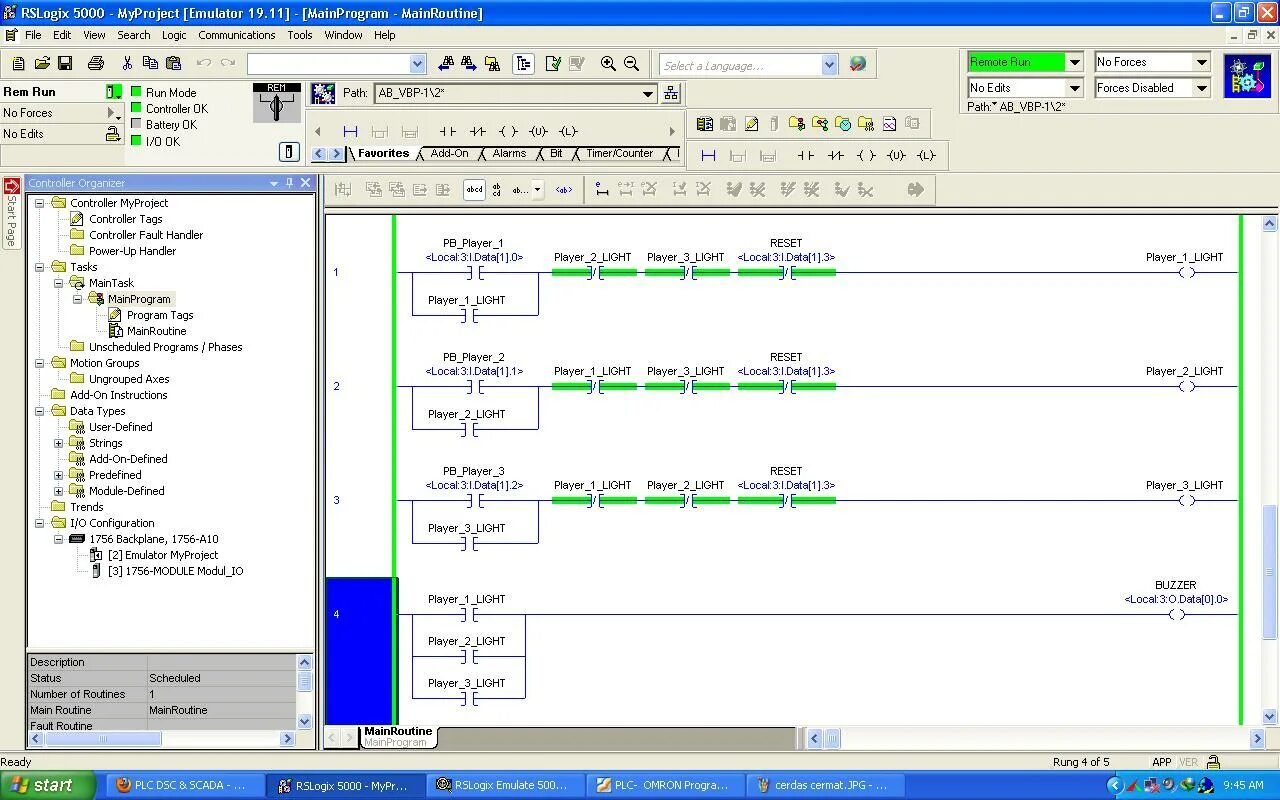
Task: Click the Windows start button
Action: click(49, 785)
